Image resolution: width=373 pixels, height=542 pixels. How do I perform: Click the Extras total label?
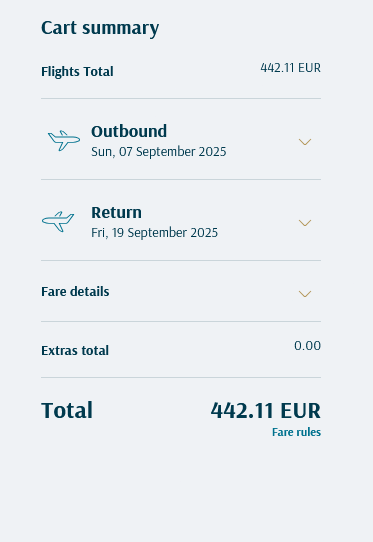point(75,351)
